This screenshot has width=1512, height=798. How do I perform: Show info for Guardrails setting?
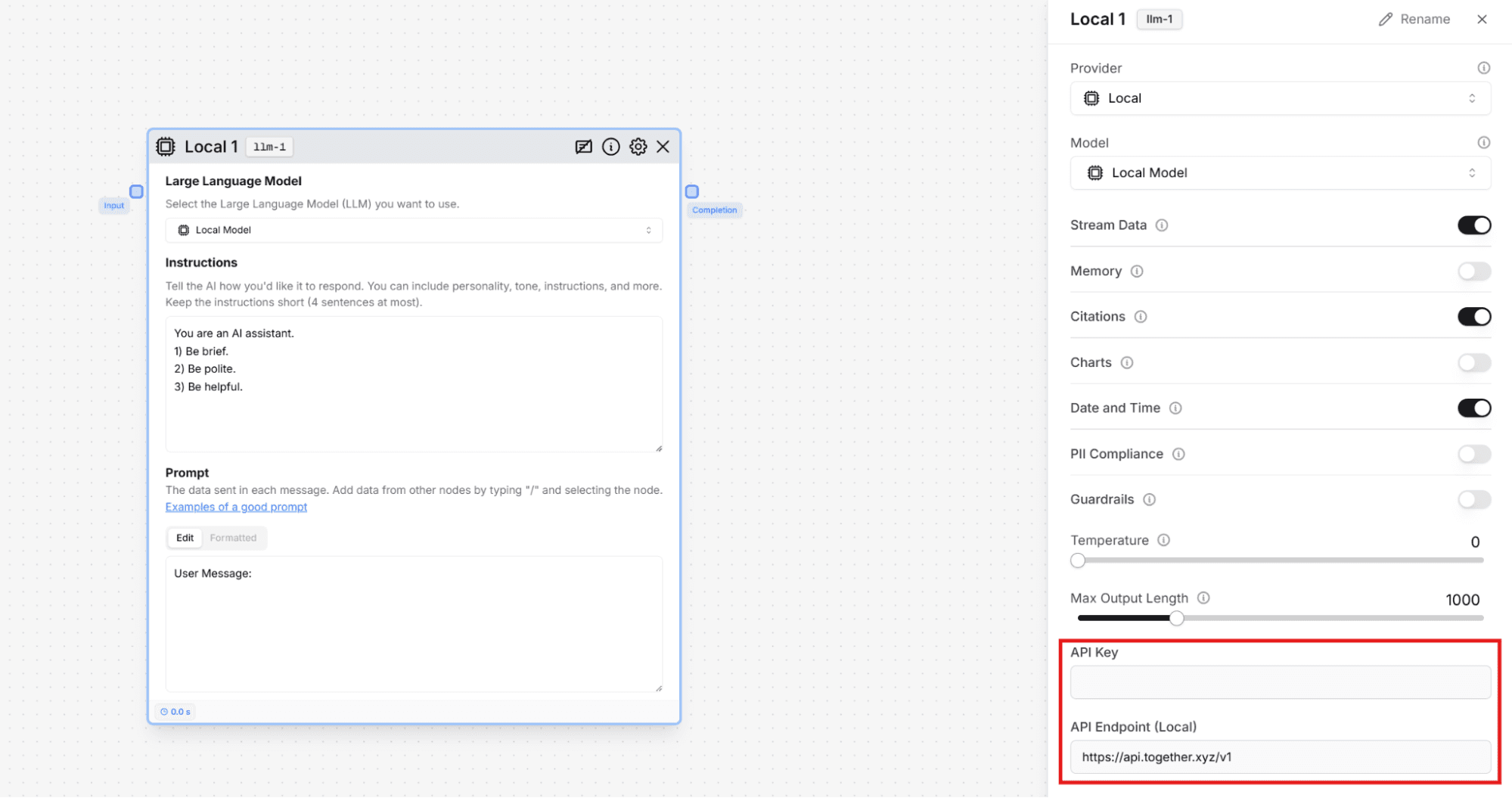[x=1149, y=500]
